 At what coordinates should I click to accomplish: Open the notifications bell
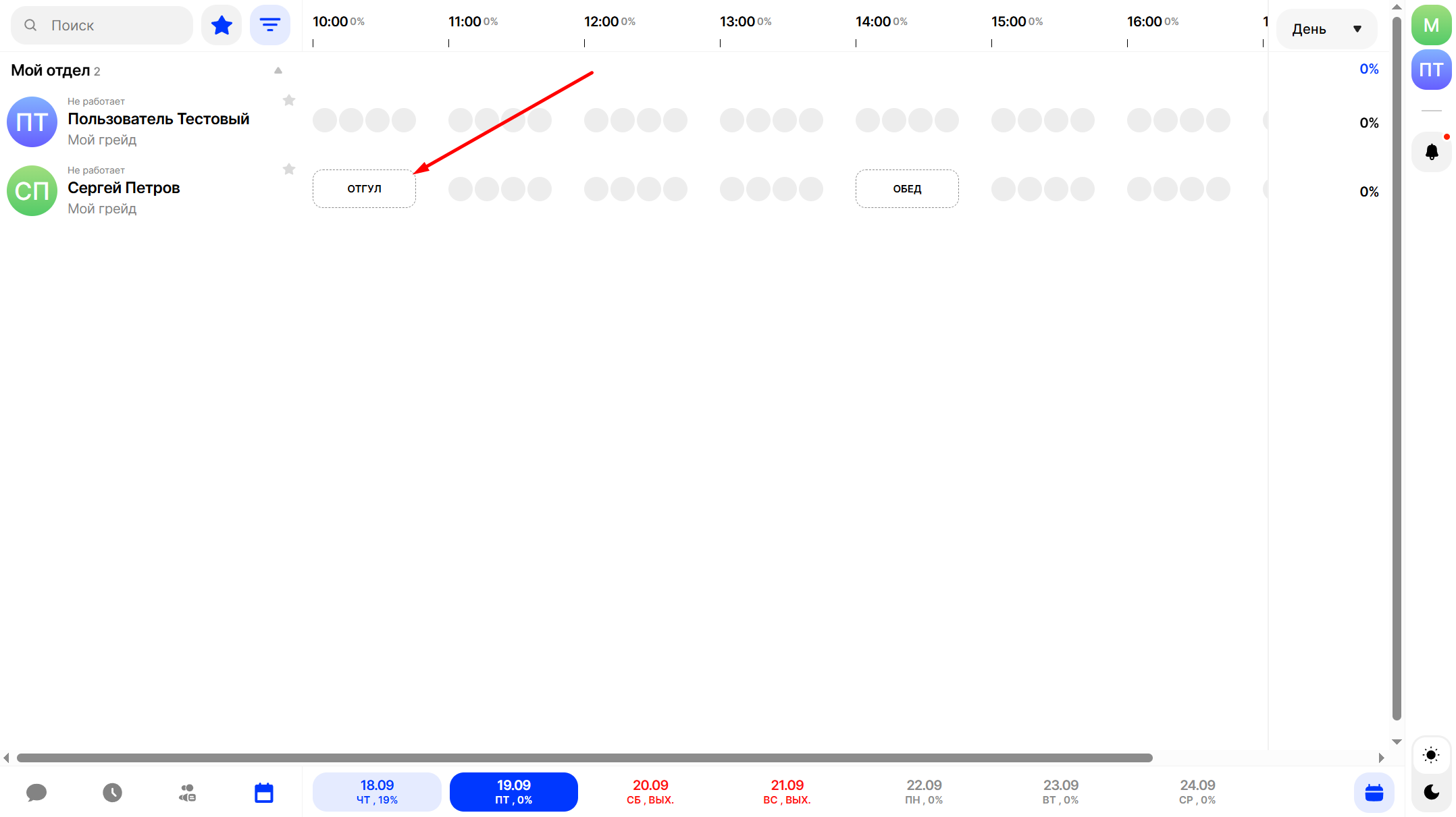tap(1431, 152)
